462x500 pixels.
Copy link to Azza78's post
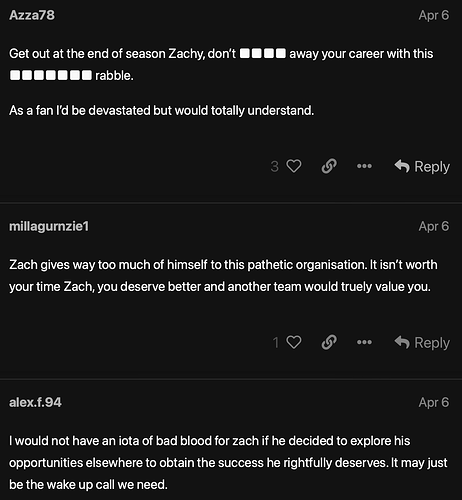(329, 166)
